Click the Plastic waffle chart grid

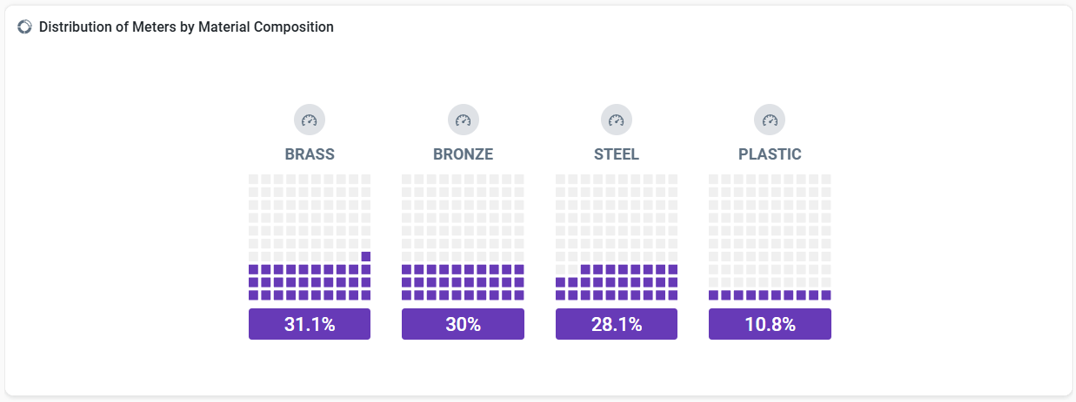(770, 237)
